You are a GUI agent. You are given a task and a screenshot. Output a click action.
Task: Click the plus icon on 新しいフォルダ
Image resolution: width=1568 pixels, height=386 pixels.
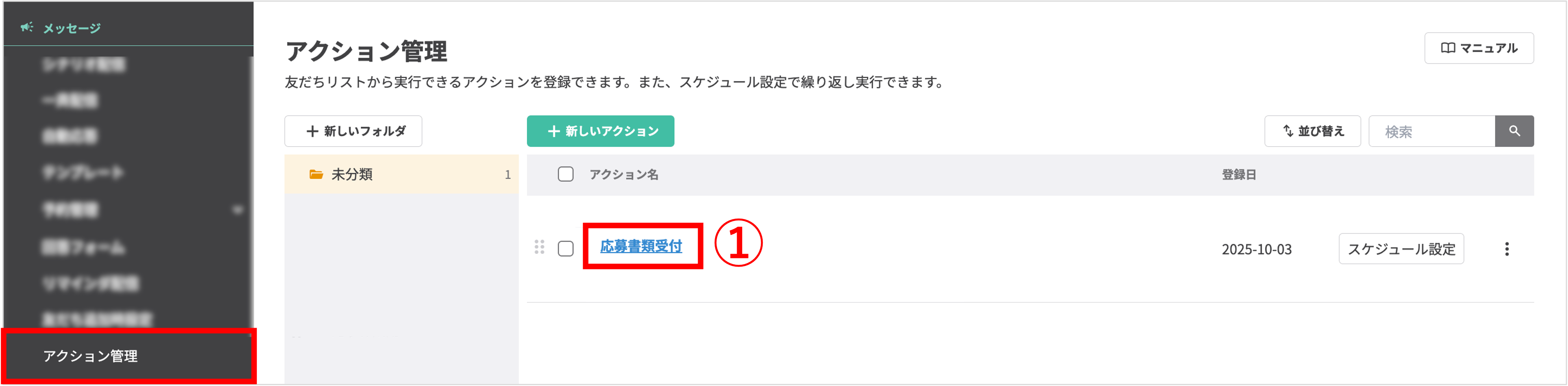coord(313,131)
